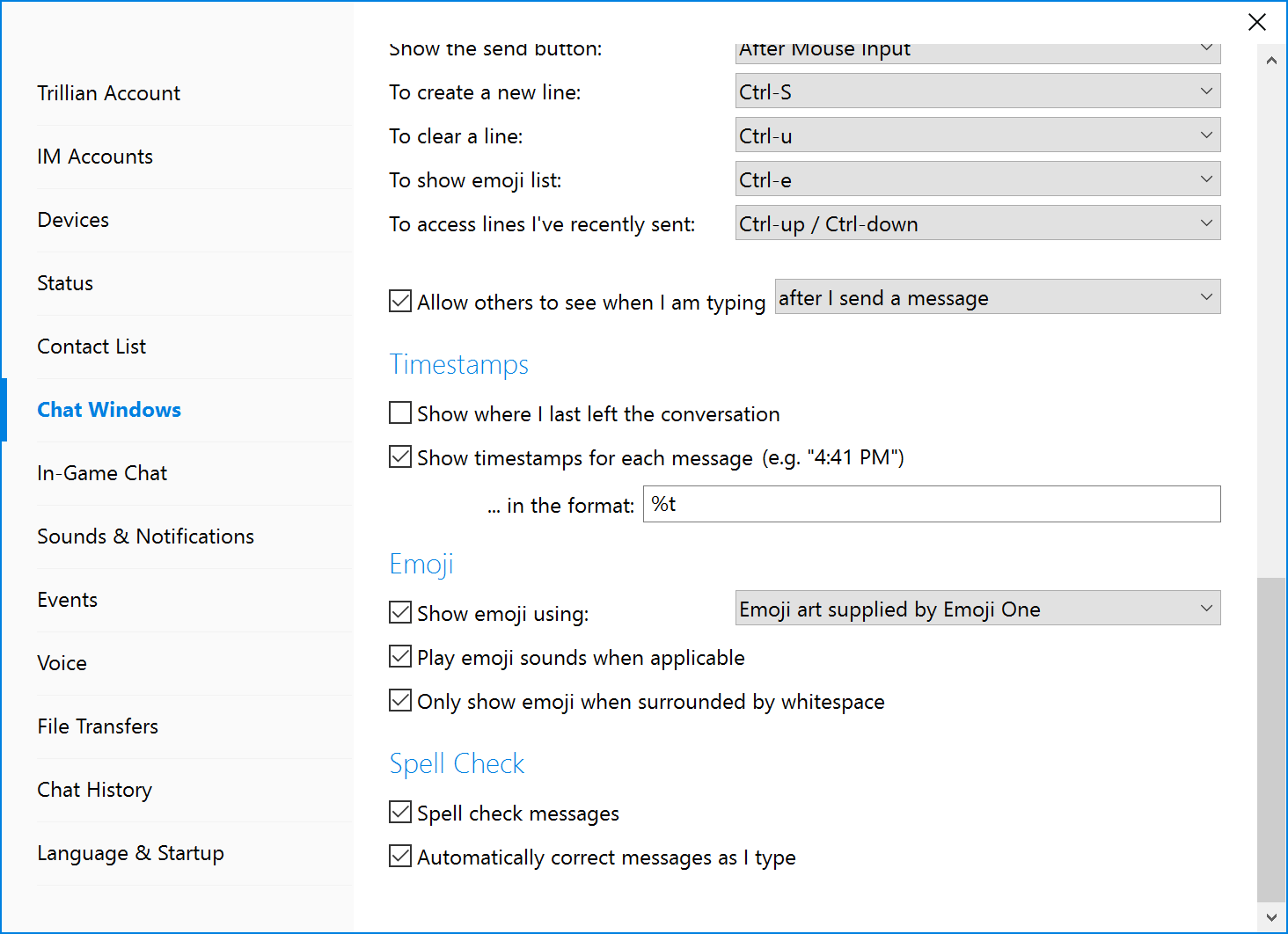Click the 'Emoji' section heading
Screen dimensions: 1288x934
pyautogui.click(x=421, y=564)
